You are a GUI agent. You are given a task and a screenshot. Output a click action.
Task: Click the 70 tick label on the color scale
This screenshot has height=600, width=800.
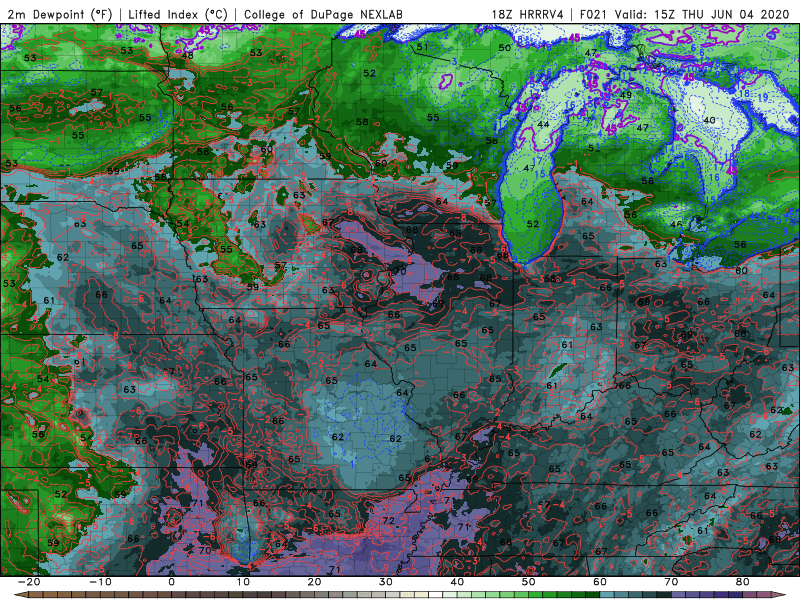671,582
